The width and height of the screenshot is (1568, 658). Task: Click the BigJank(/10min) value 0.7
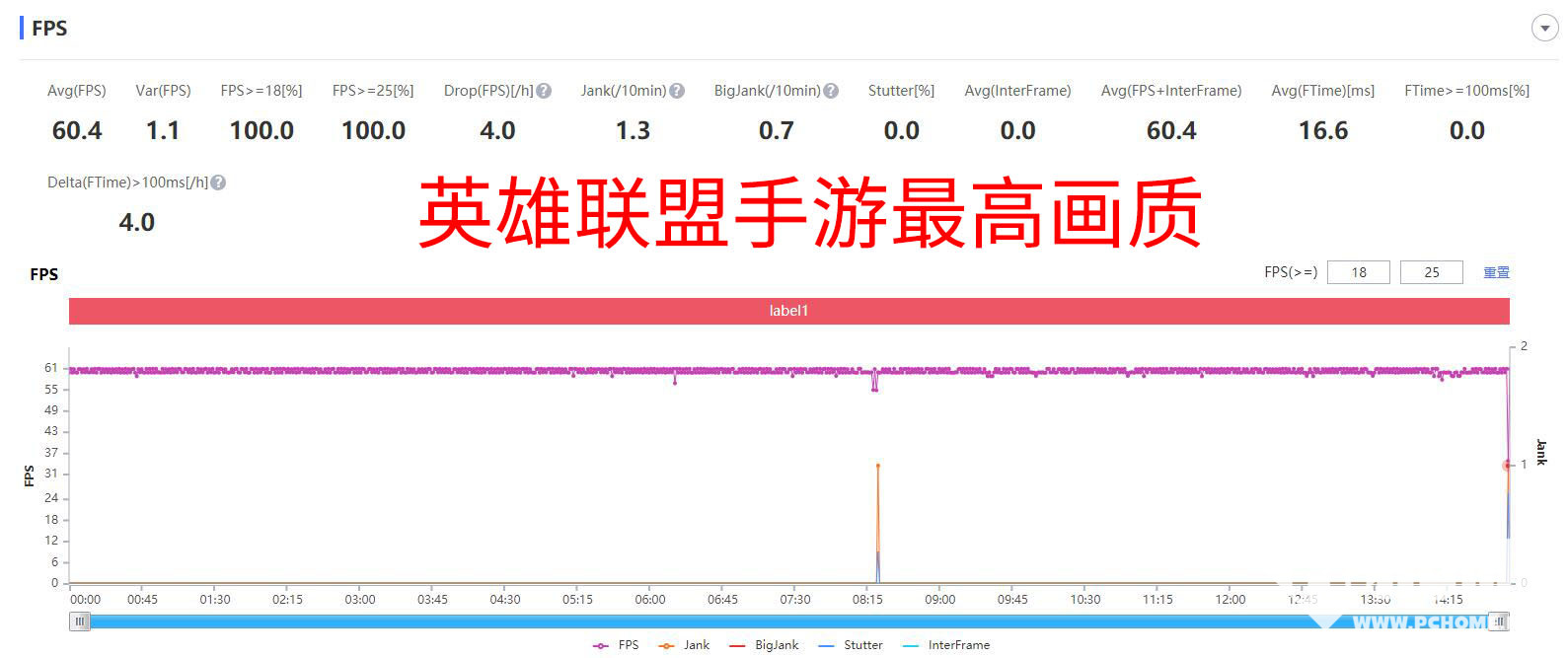(777, 131)
